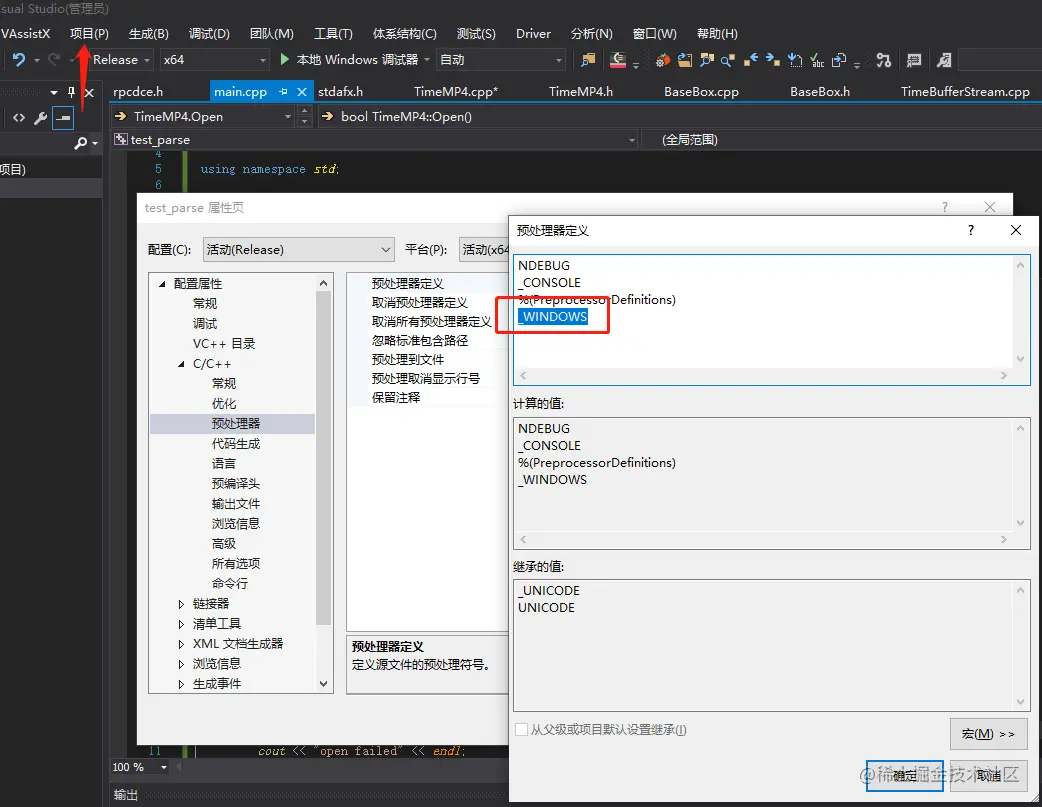The image size is (1042, 807).
Task: Toggle the pushpin on the left tool window
Action: click(72, 92)
